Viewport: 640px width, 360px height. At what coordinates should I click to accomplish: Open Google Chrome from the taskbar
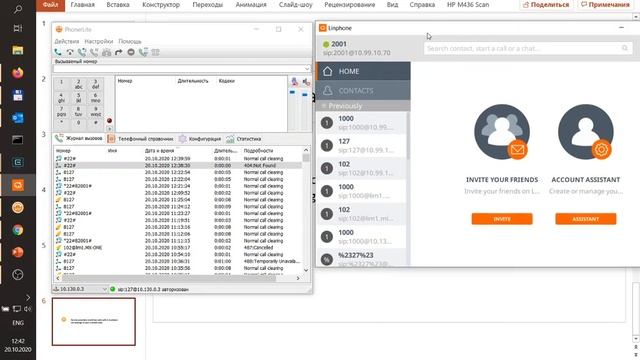click(x=18, y=230)
